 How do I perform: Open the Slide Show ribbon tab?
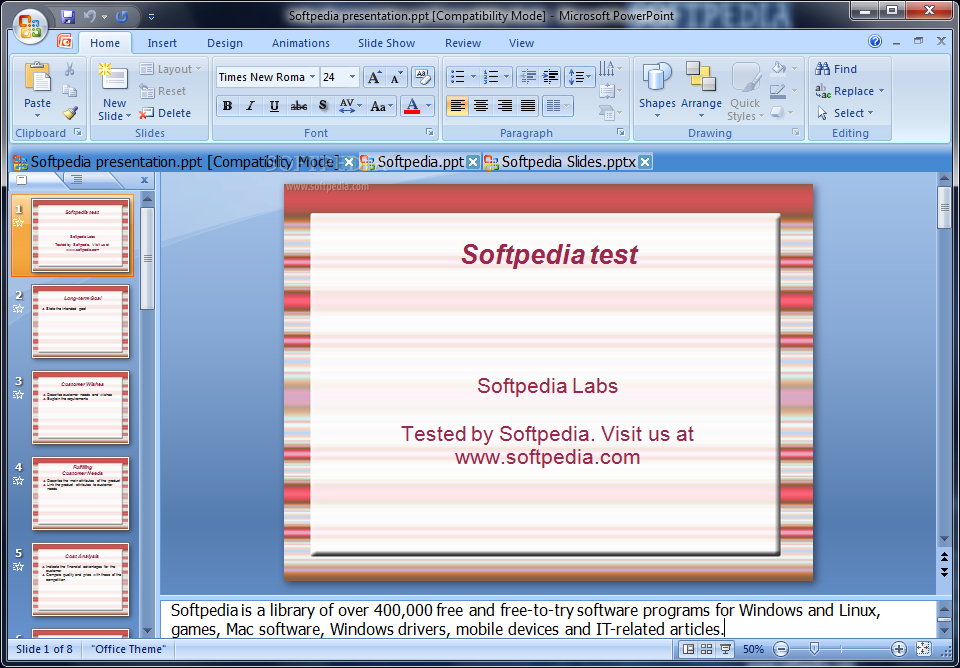click(386, 43)
